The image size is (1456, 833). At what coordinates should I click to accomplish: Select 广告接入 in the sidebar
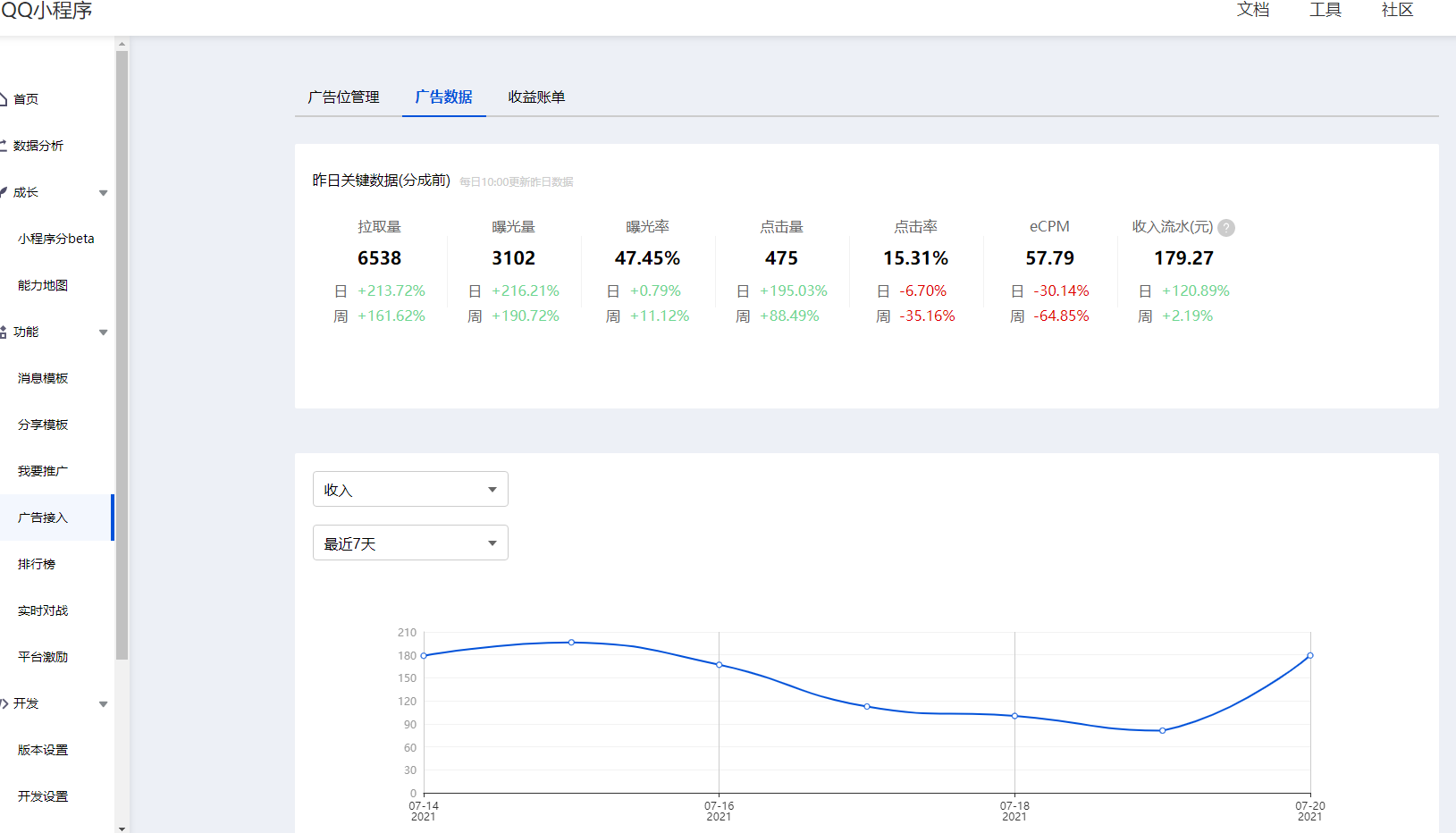[x=56, y=517]
